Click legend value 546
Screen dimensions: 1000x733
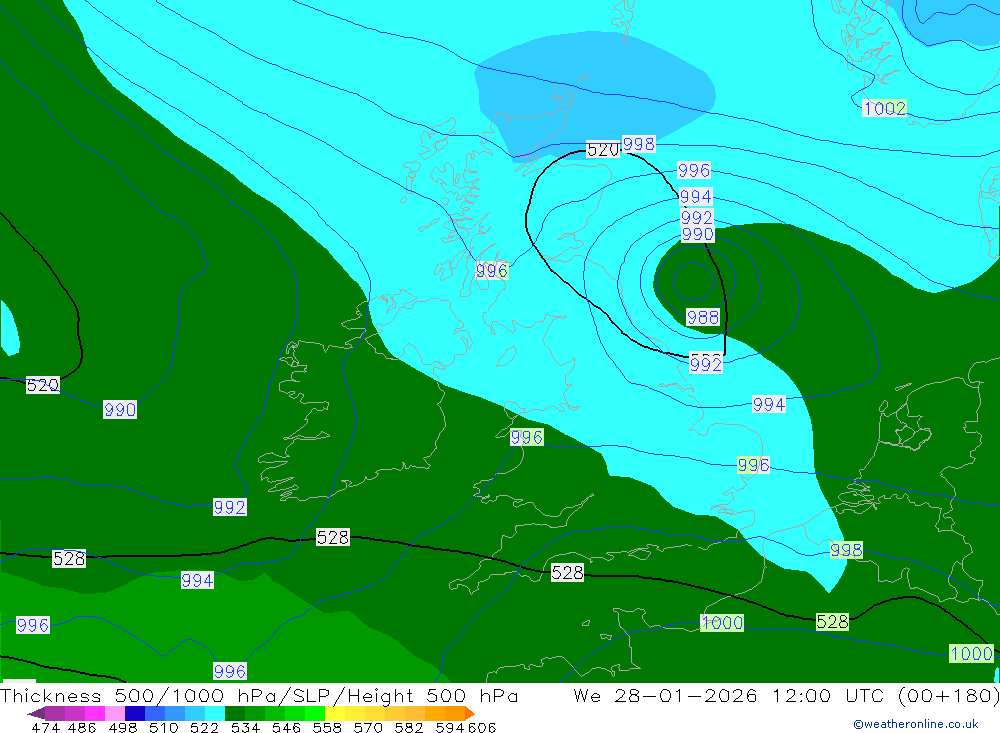(286, 728)
